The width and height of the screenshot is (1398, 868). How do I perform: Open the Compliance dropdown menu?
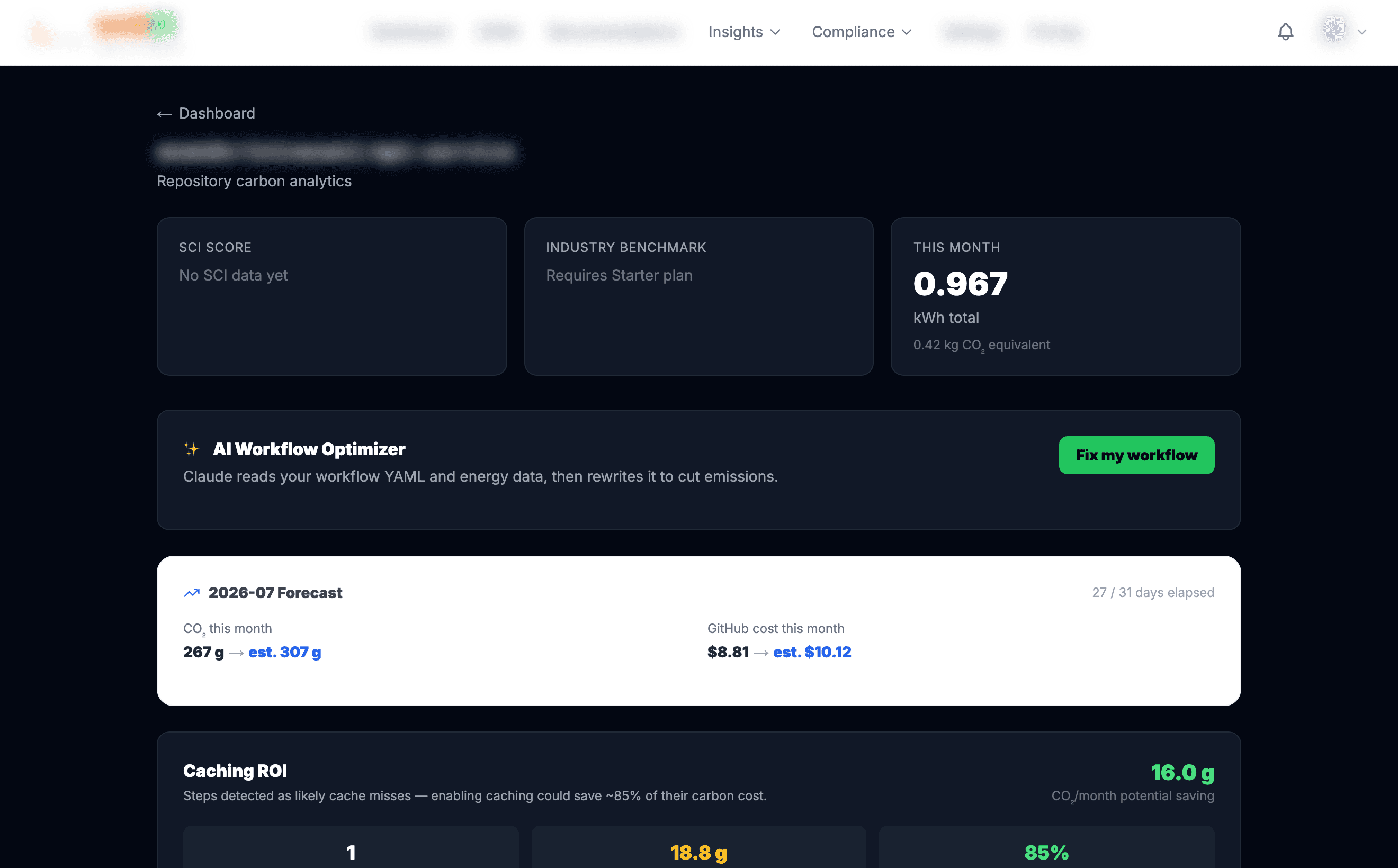coord(862,32)
